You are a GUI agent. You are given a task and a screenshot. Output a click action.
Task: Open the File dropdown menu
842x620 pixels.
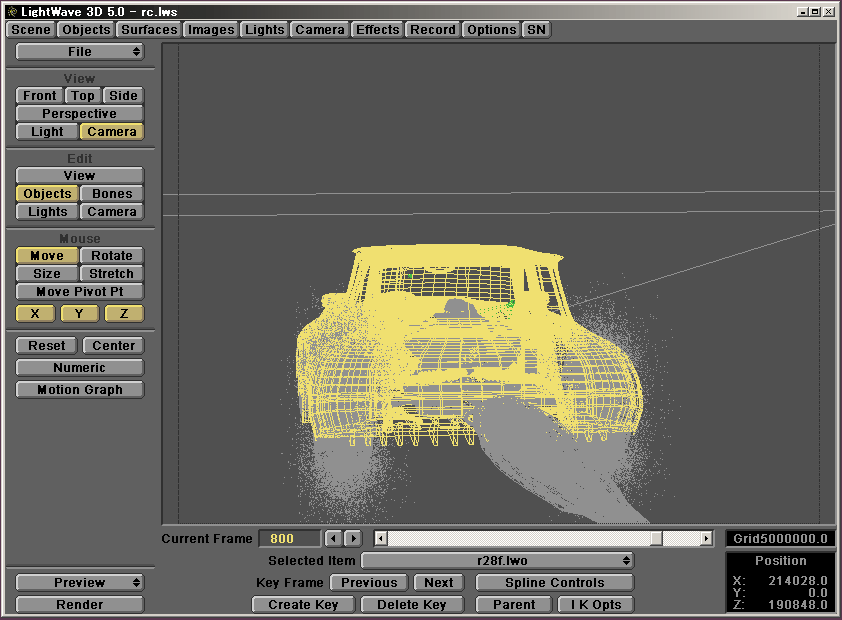79,52
